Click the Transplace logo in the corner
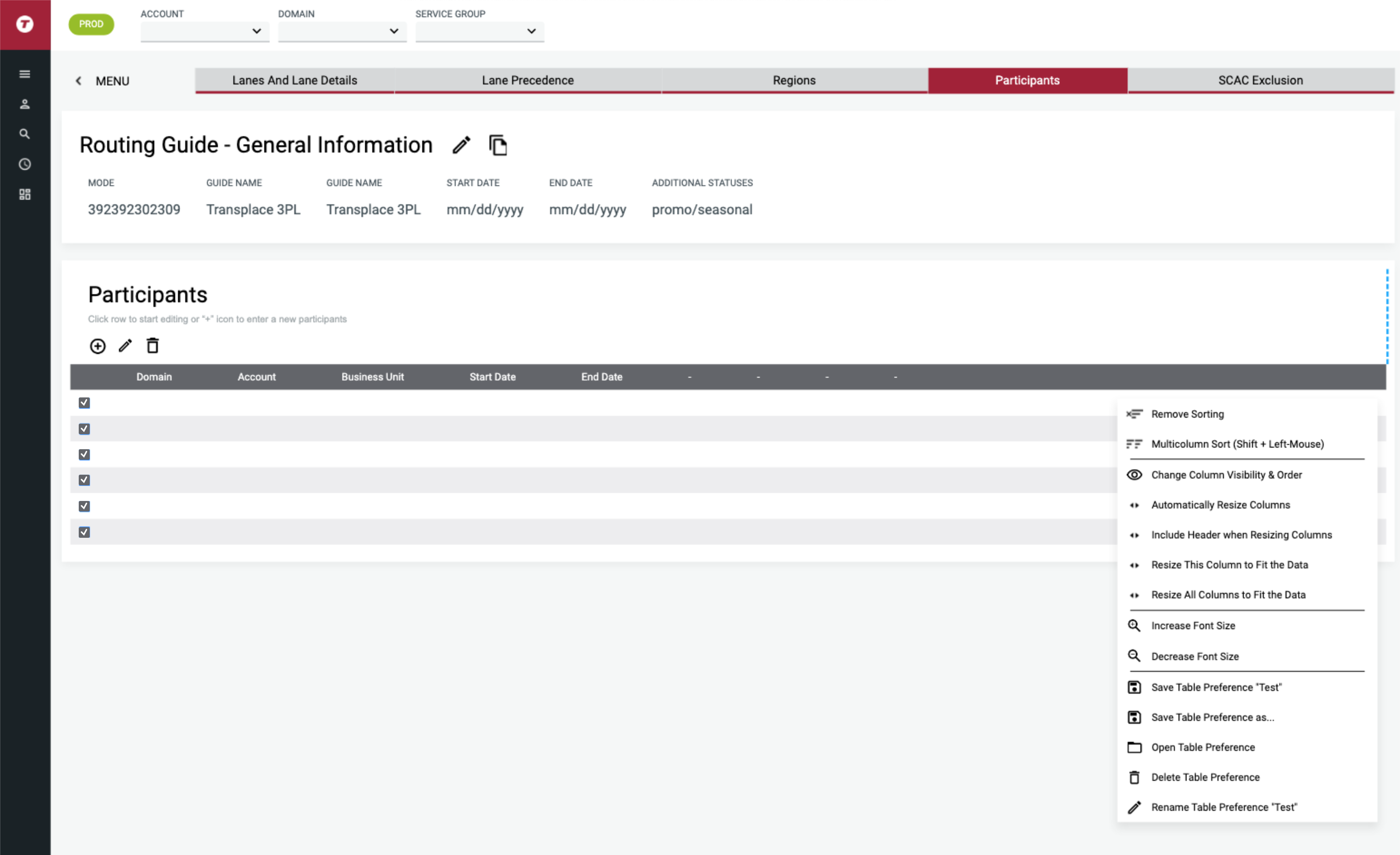Screen dimensions: 1400x855 tap(24, 24)
